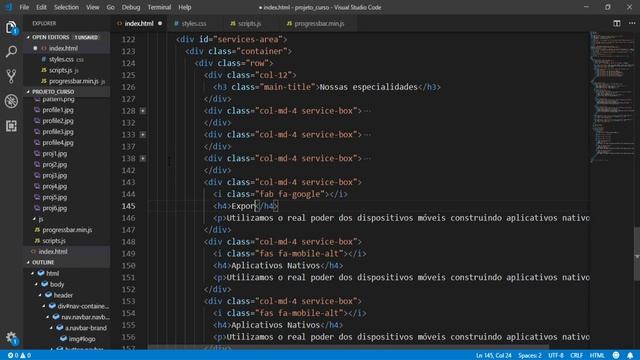Select proj1.jpg in the file tree
The image size is (640, 360).
(55, 154)
